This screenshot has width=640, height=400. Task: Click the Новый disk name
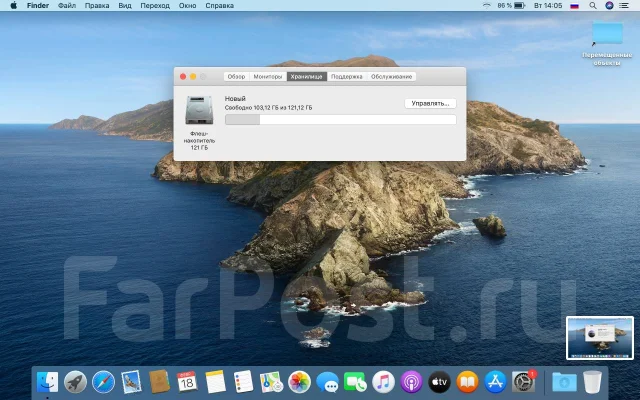(x=235, y=99)
